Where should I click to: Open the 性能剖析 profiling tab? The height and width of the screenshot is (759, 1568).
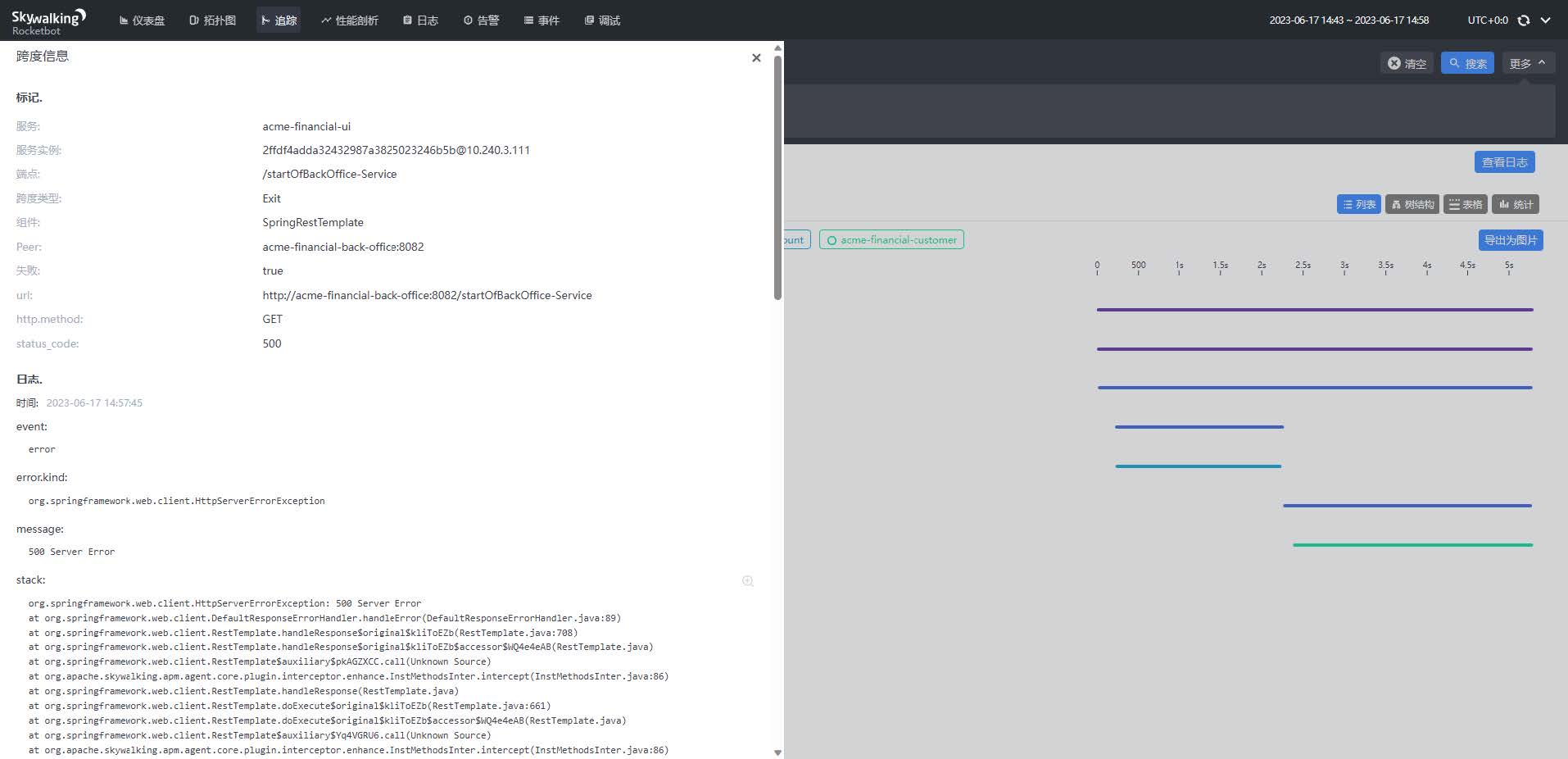(x=350, y=20)
